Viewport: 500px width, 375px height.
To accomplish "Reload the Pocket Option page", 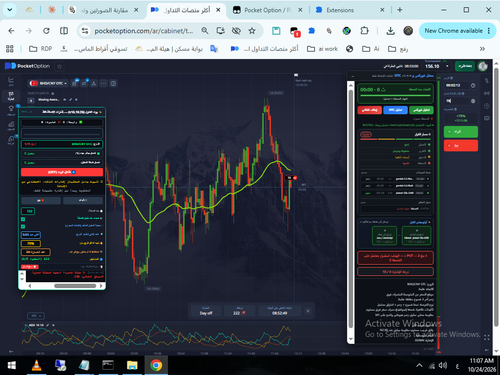I will [46, 31].
